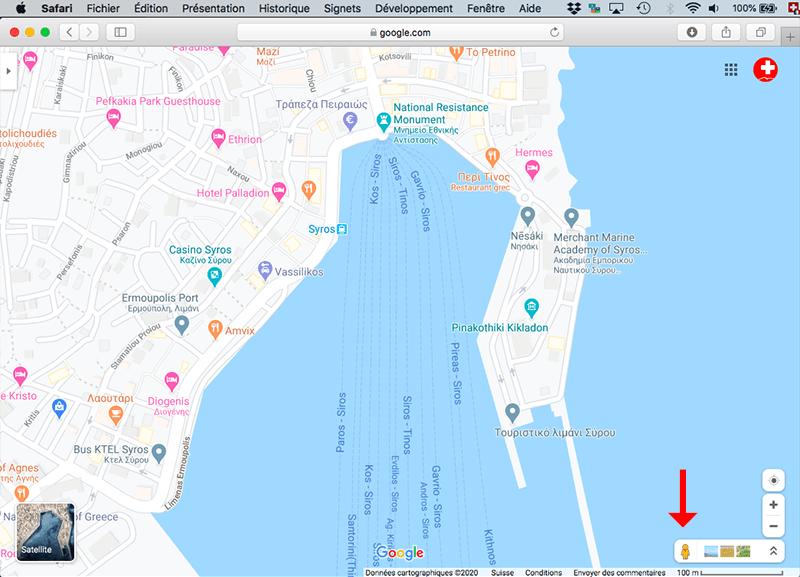The image size is (800, 577).
Task: Click the Données cartographiques ©2020 text
Action: pyautogui.click(x=421, y=572)
